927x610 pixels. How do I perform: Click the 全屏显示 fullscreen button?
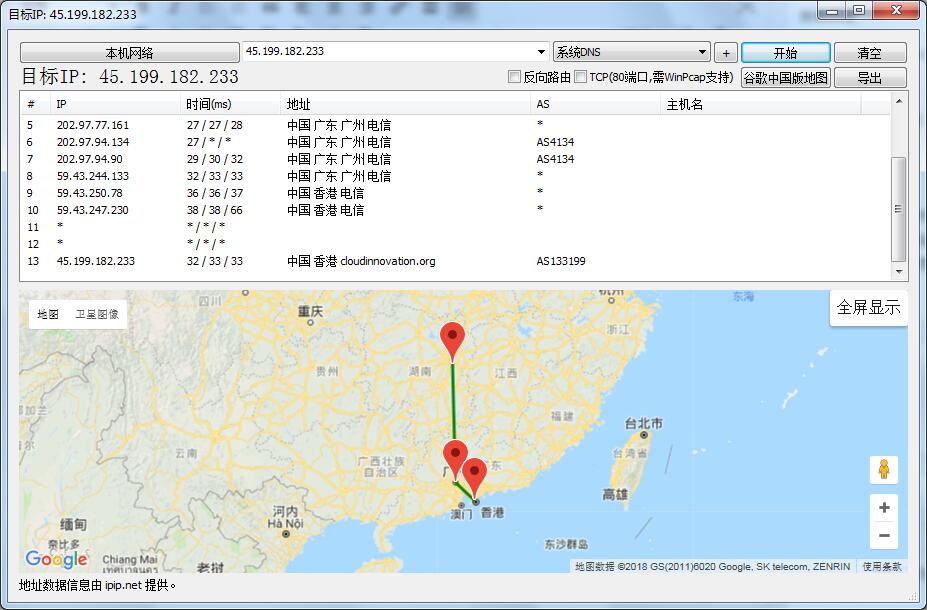tap(868, 308)
